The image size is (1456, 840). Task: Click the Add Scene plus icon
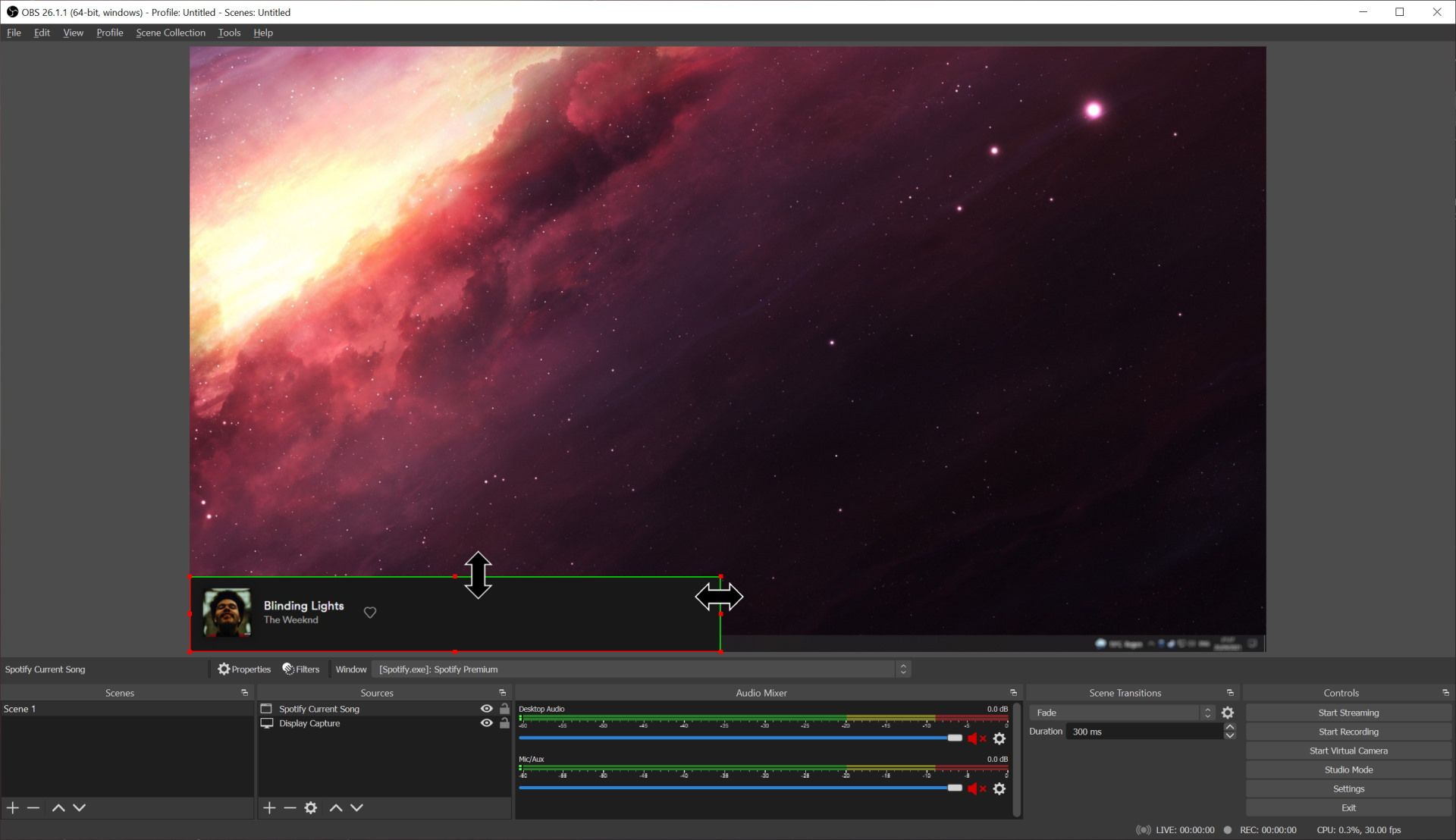pos(12,807)
